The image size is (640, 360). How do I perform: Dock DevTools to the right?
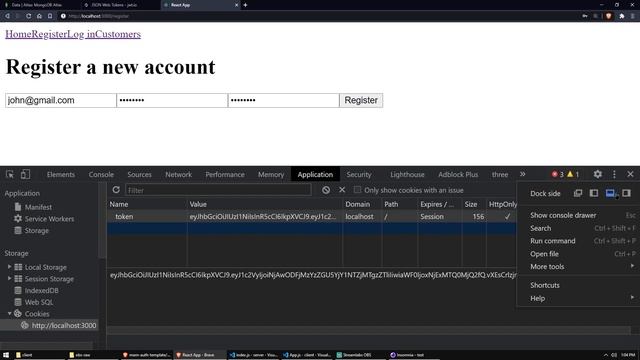pos(626,193)
